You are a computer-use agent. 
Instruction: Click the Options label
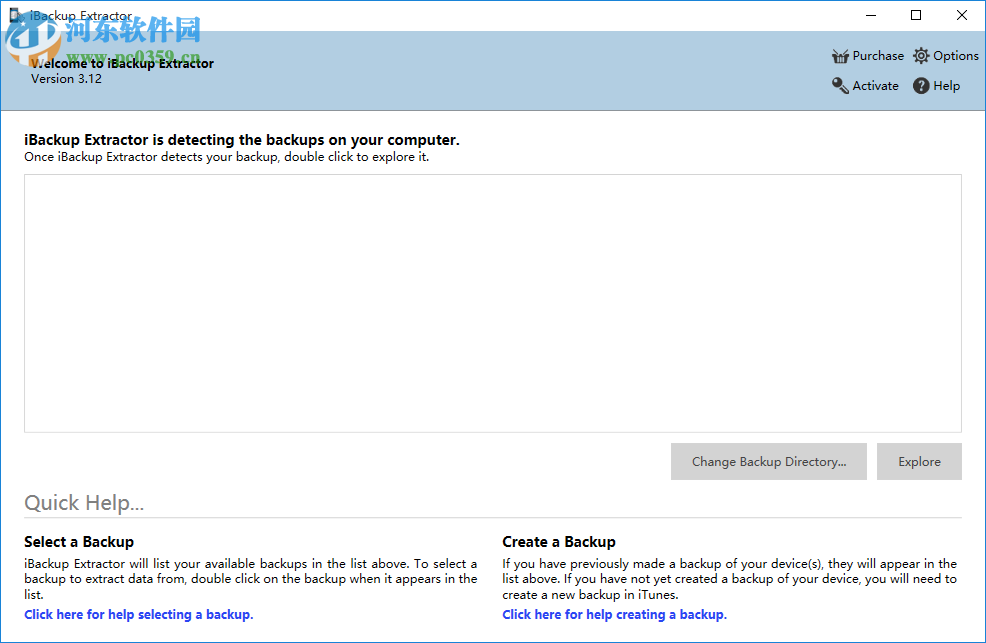coord(954,55)
